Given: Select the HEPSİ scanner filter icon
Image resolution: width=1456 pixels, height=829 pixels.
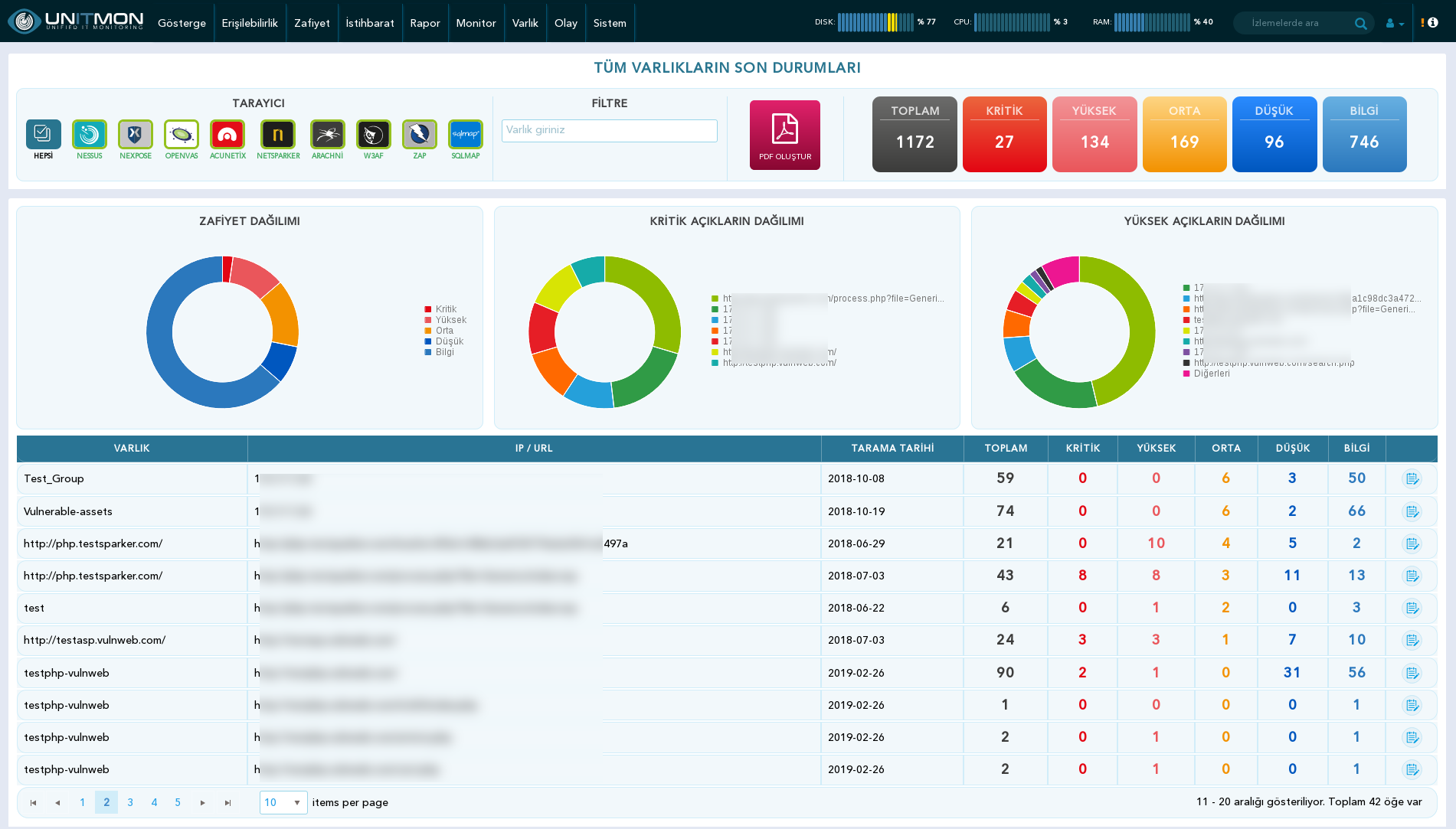Looking at the screenshot, I should tap(43, 135).
